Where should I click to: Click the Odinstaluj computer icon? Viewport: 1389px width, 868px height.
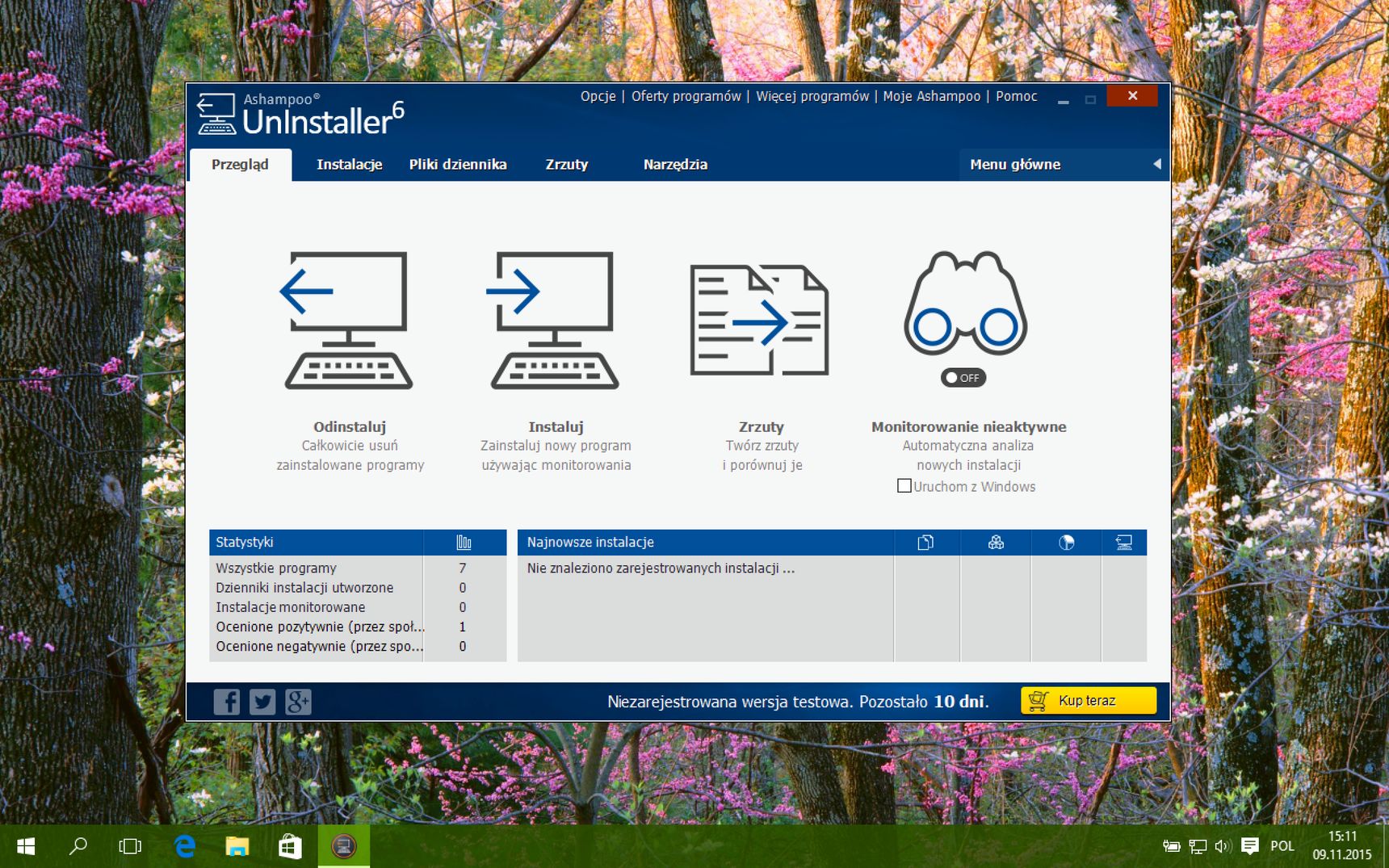coord(348,320)
